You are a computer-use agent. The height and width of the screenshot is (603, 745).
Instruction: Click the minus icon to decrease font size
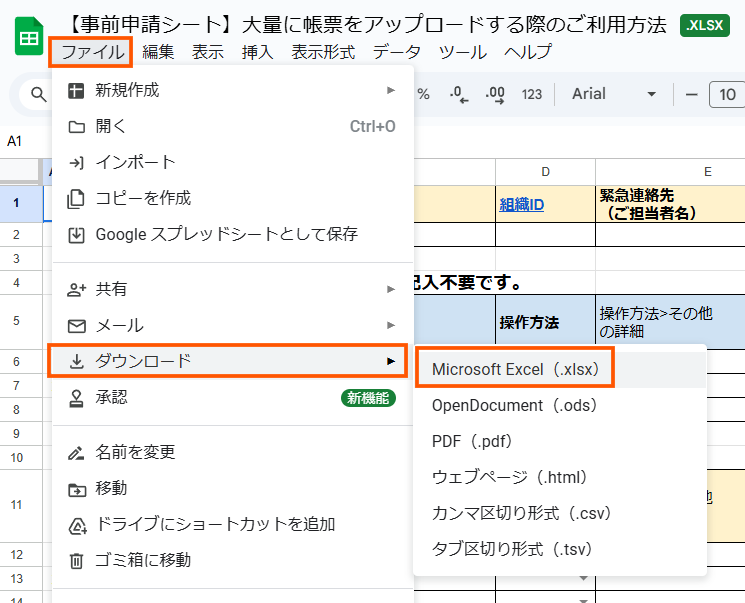pos(690,94)
